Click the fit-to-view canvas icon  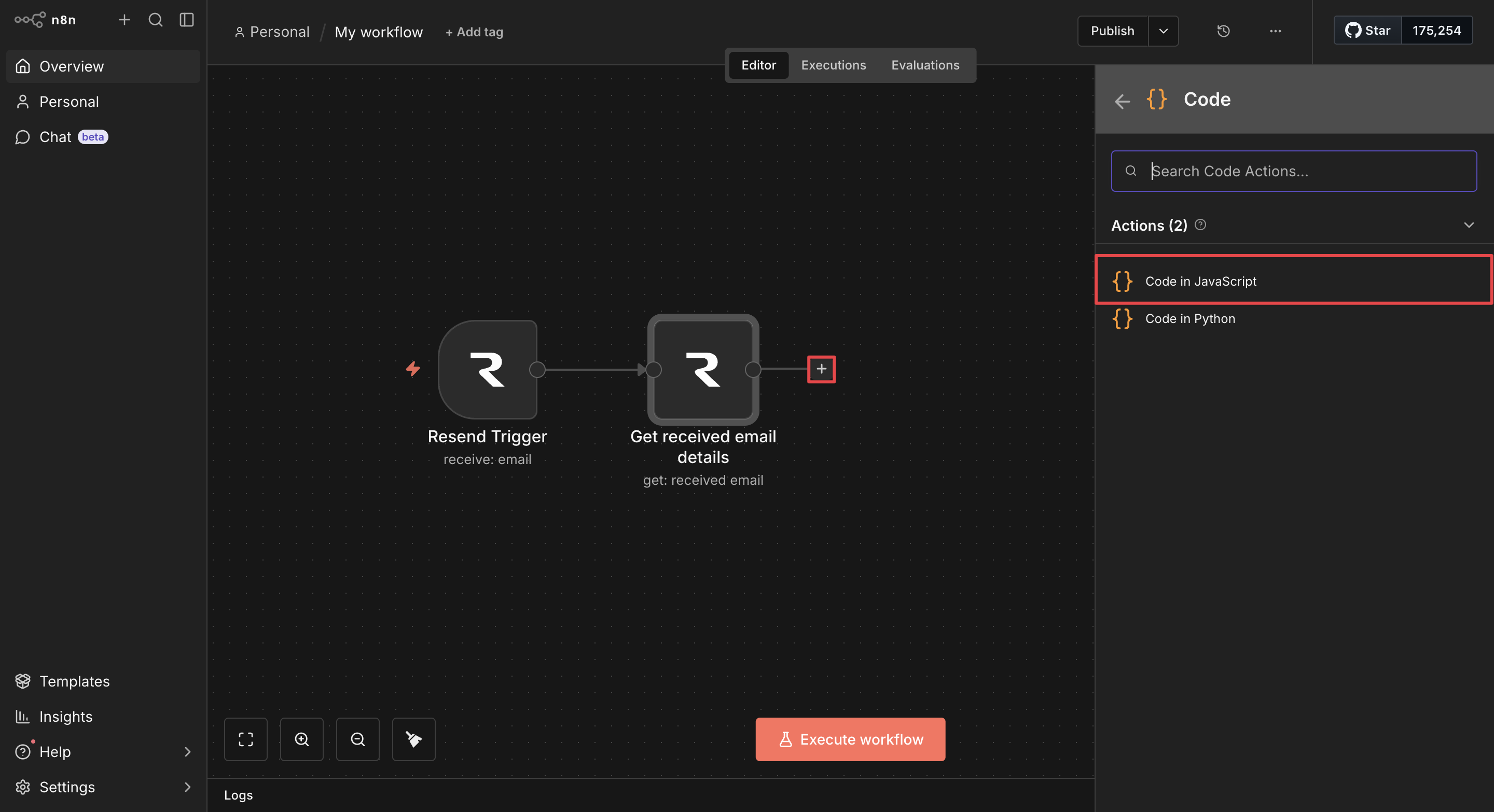click(x=245, y=739)
